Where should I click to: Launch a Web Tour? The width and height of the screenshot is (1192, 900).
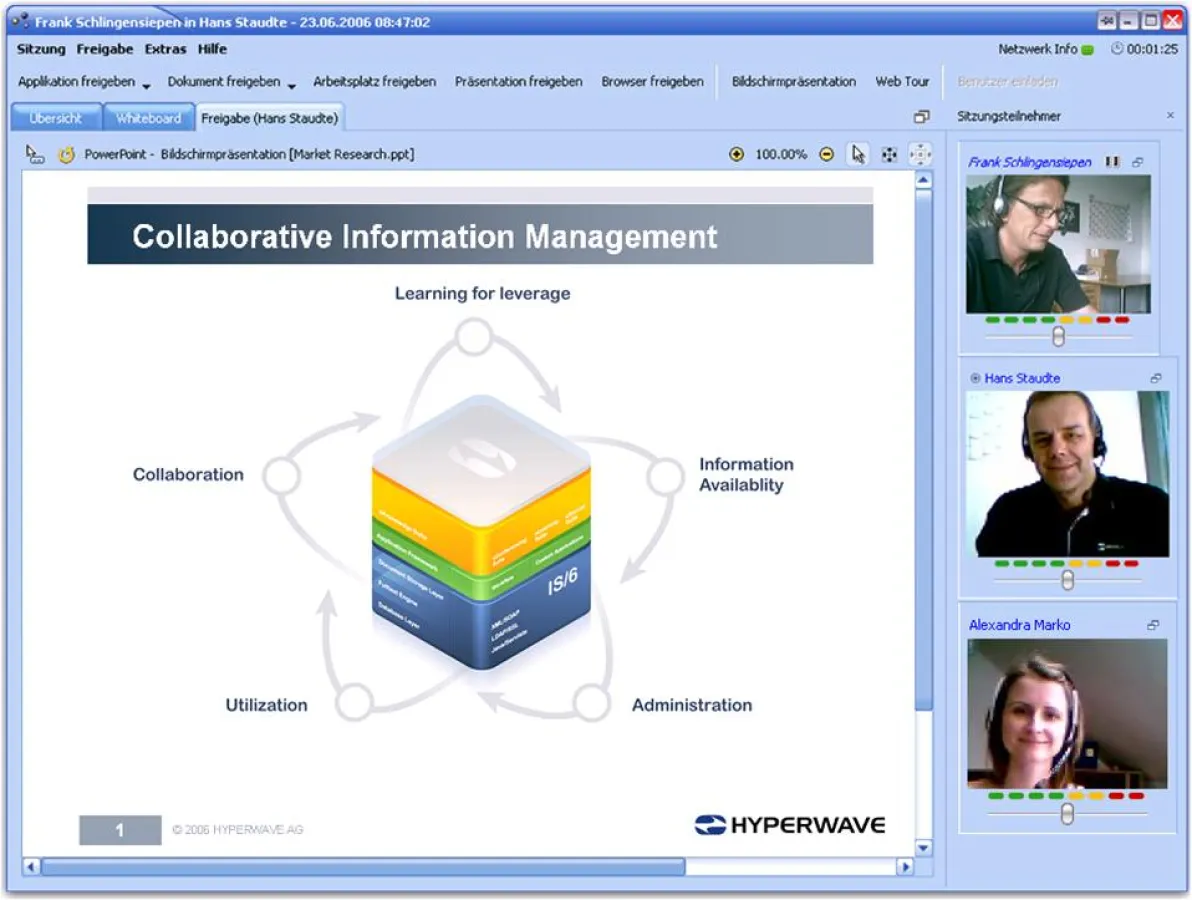pos(902,81)
